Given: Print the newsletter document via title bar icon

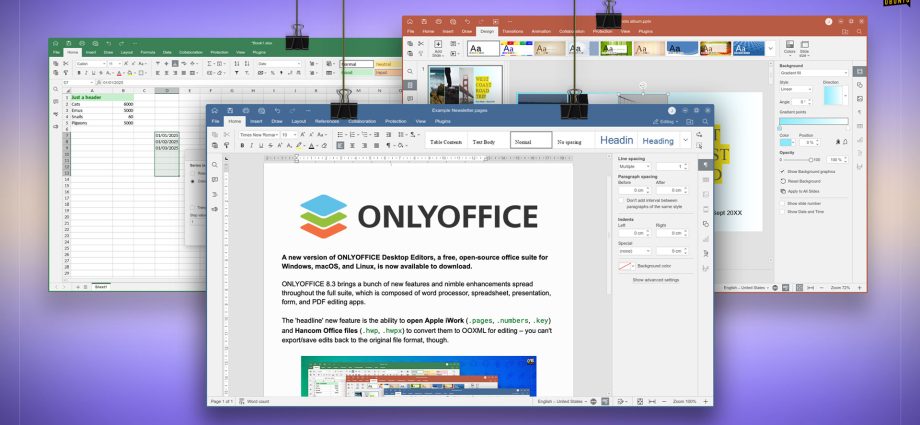Looking at the screenshot, I should point(246,110).
